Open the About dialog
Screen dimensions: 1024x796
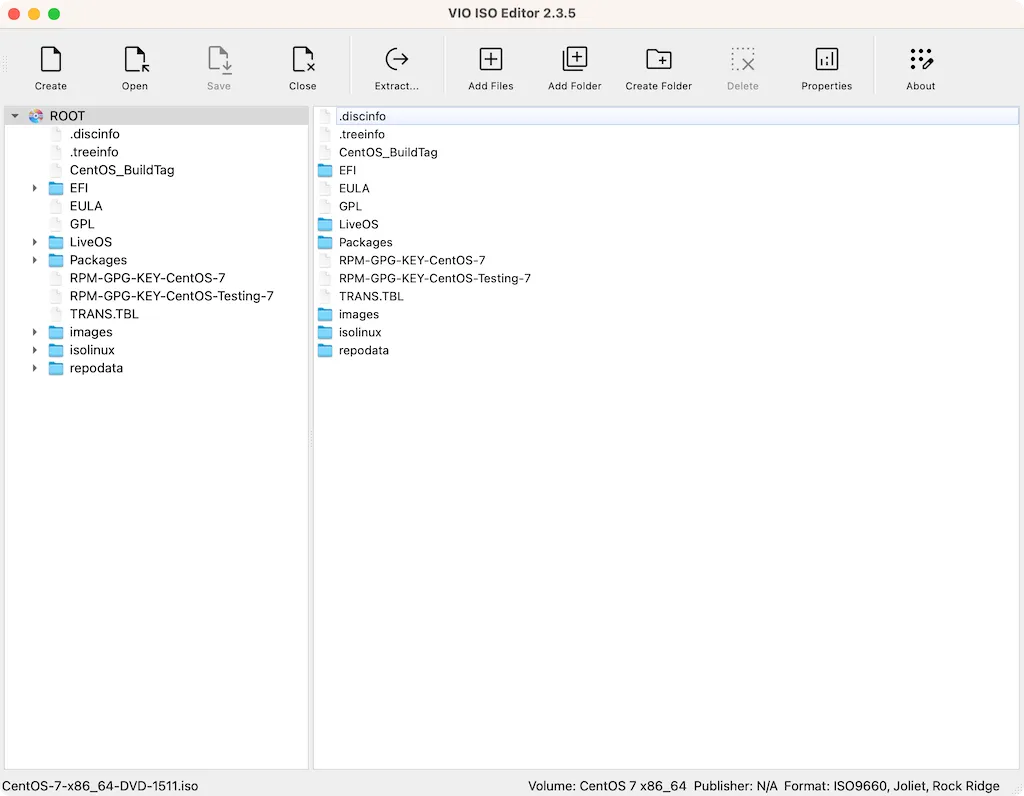coord(920,65)
